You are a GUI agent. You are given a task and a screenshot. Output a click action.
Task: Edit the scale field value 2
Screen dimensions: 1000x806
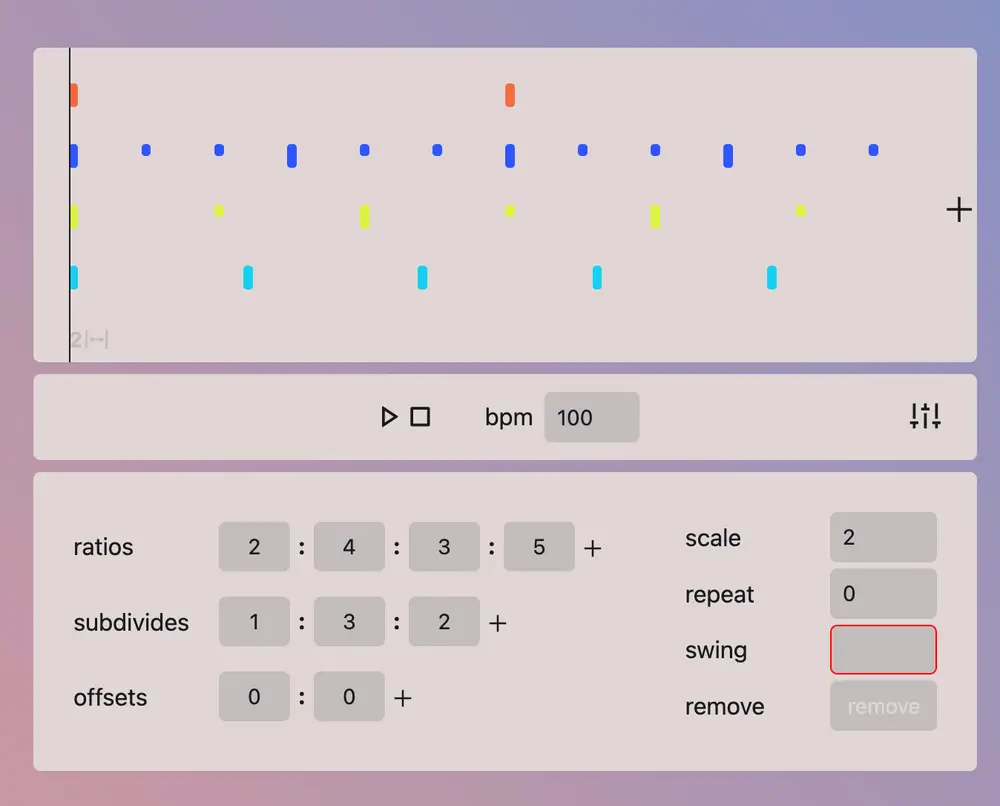pos(883,537)
